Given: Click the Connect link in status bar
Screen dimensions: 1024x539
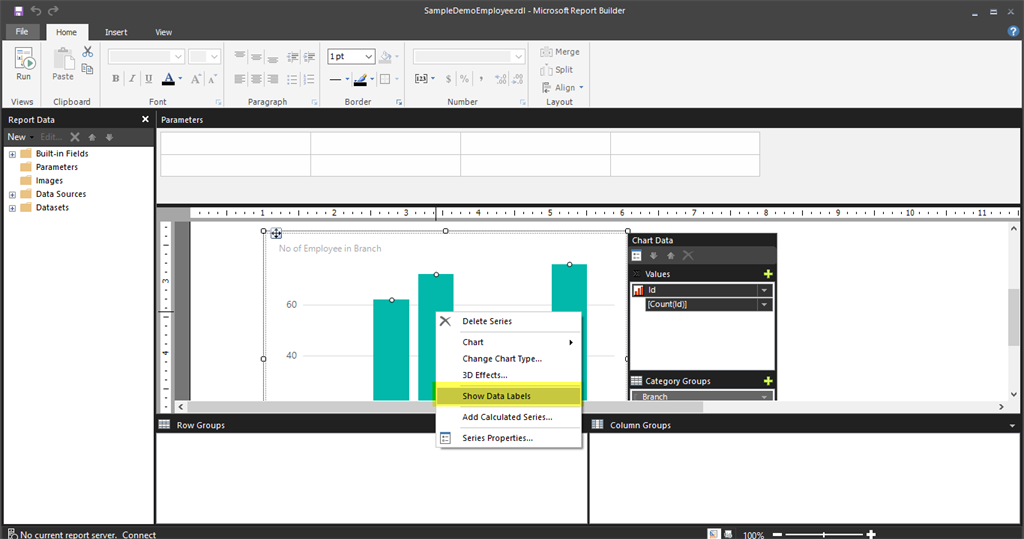Looking at the screenshot, I should (x=138, y=534).
